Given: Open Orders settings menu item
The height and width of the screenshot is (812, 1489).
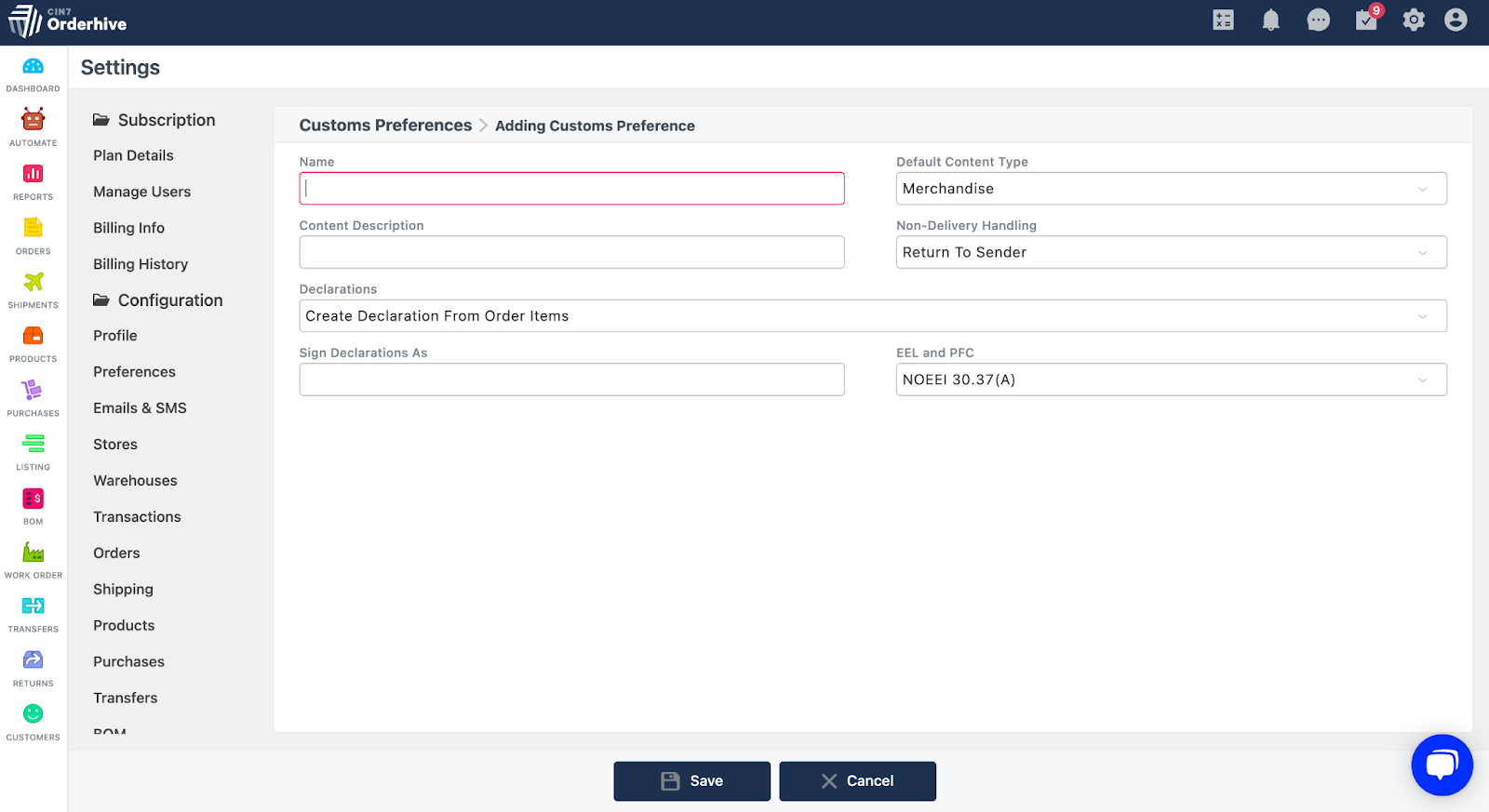Looking at the screenshot, I should coord(116,553).
